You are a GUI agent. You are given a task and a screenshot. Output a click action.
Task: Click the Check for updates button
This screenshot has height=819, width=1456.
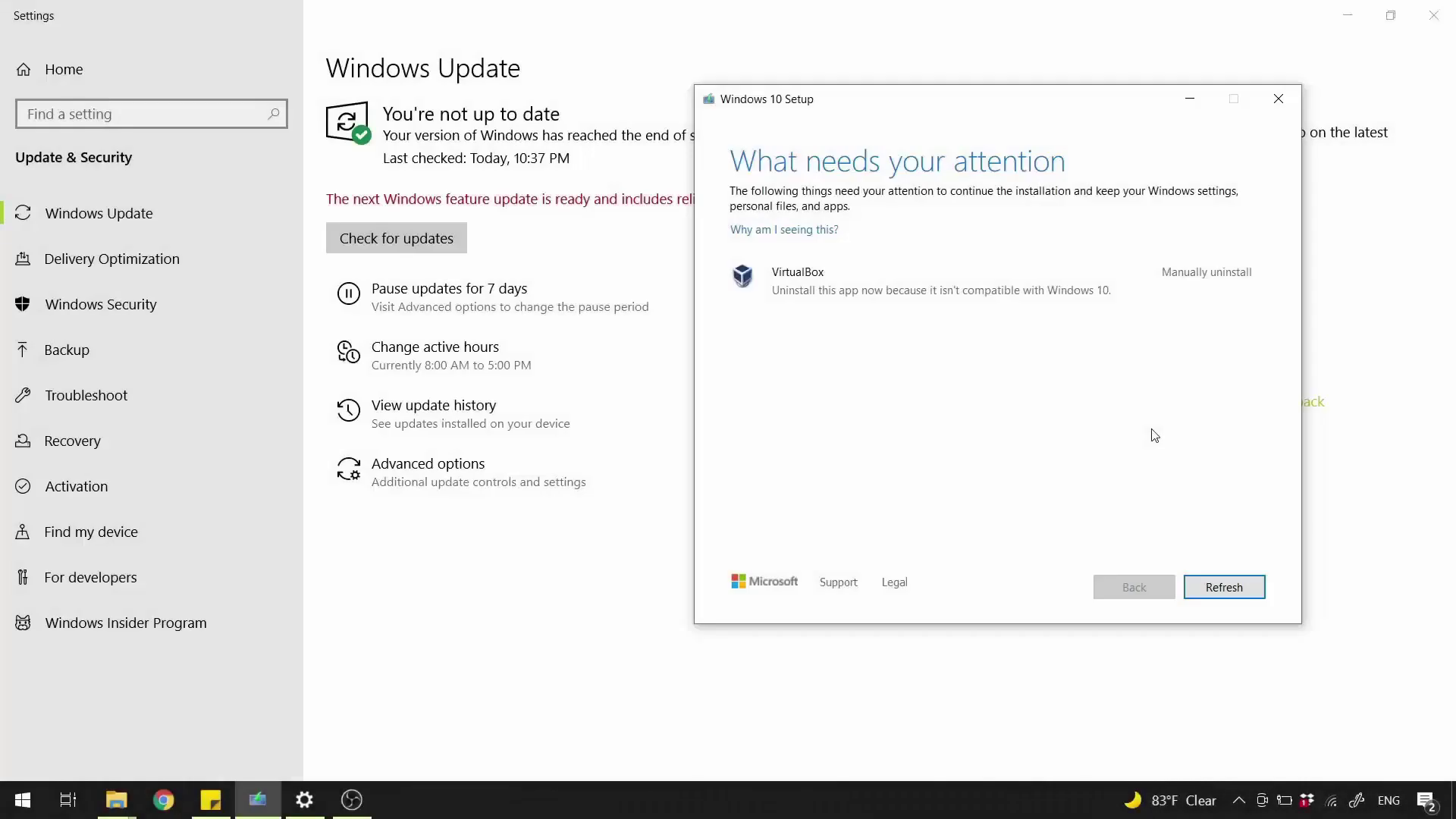pyautogui.click(x=396, y=238)
